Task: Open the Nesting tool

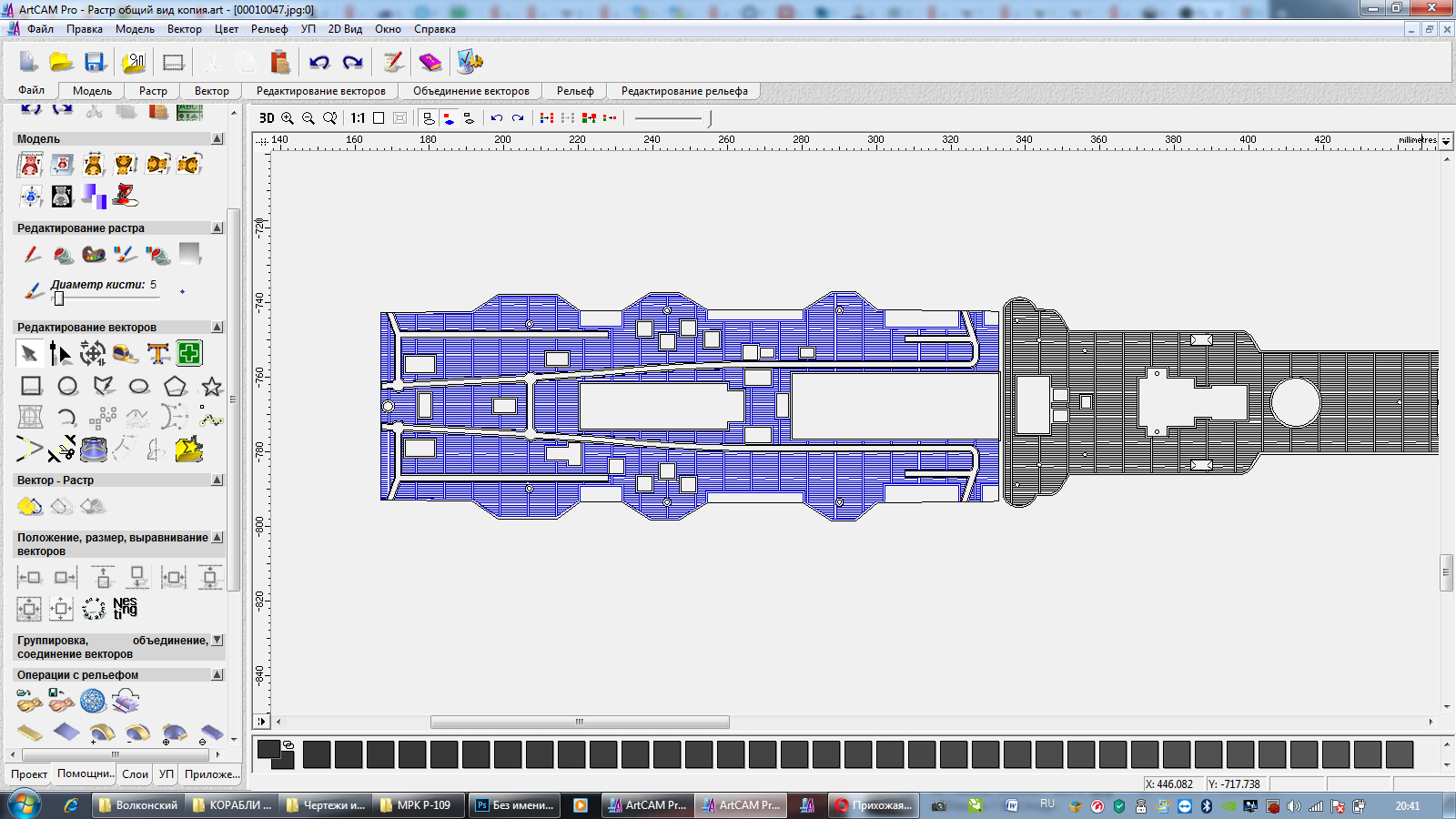Action: point(125,608)
